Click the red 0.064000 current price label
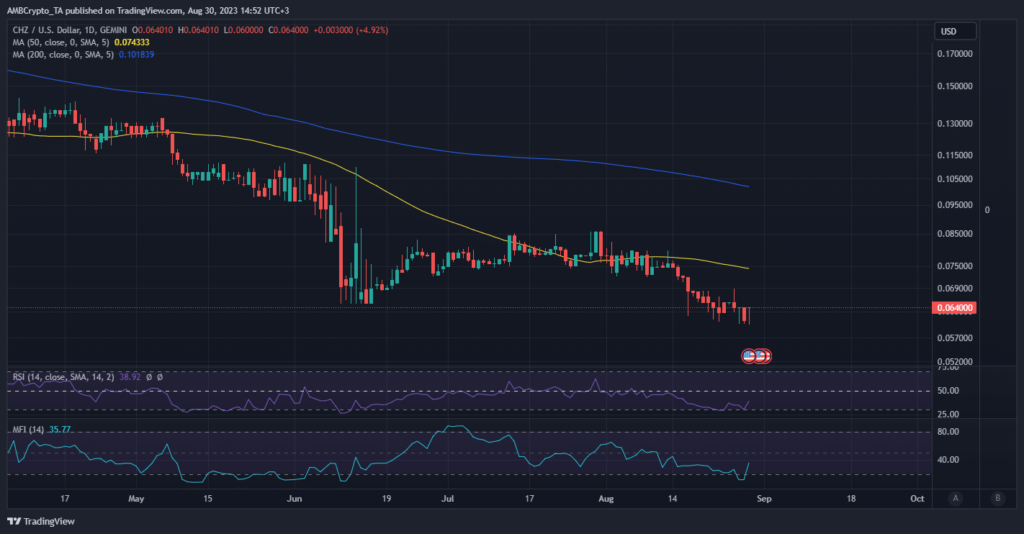This screenshot has height=534, width=1024. [x=953, y=308]
